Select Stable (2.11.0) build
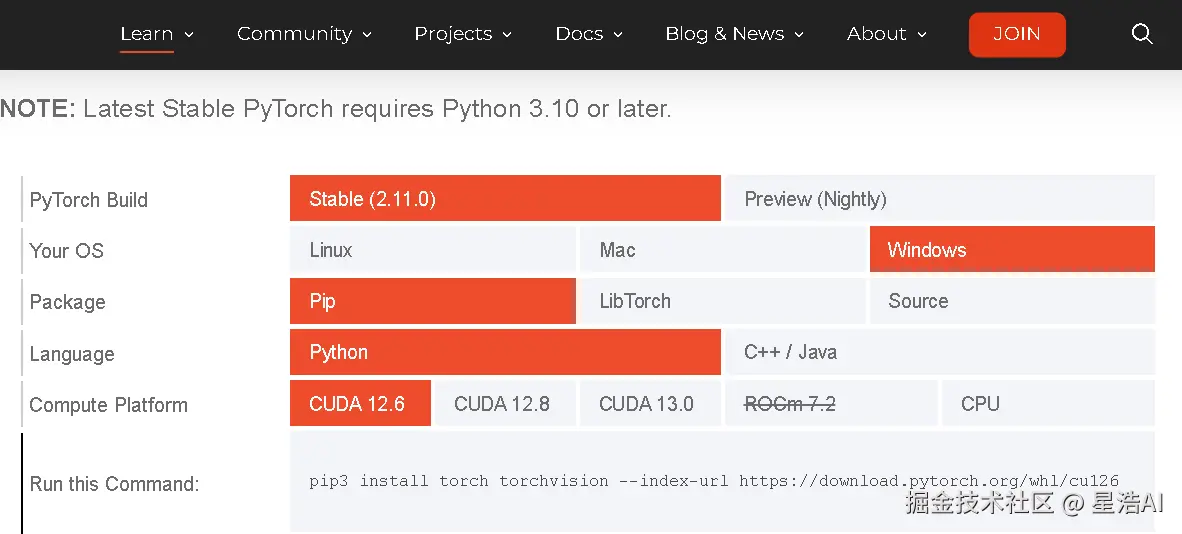Viewport: 1182px width, 534px height. point(505,198)
